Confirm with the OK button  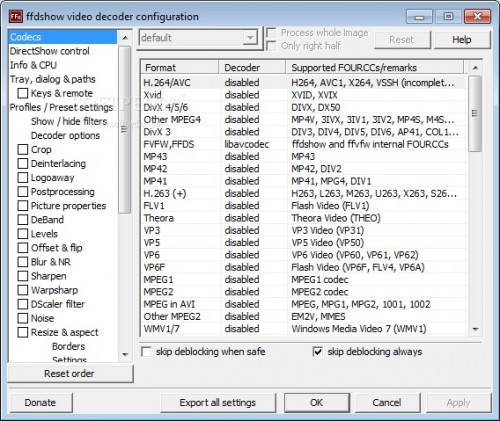coord(317,403)
